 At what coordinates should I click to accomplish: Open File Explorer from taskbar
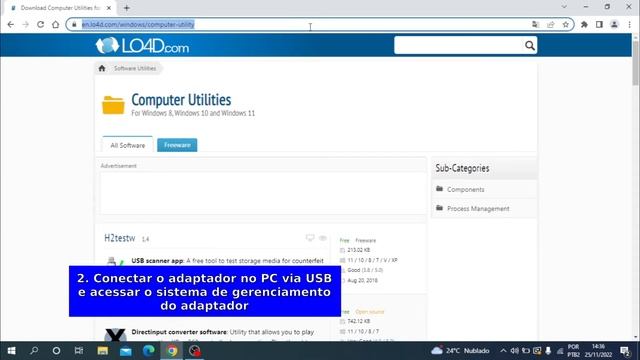(x=102, y=351)
